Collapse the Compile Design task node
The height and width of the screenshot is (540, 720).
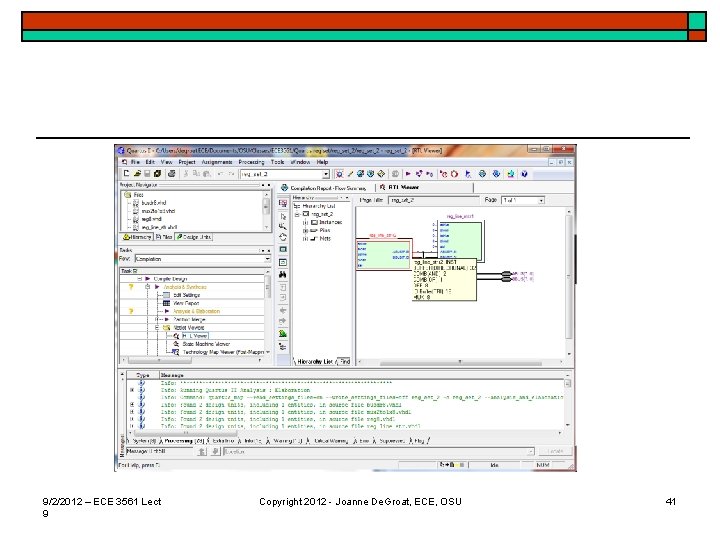[x=140, y=279]
